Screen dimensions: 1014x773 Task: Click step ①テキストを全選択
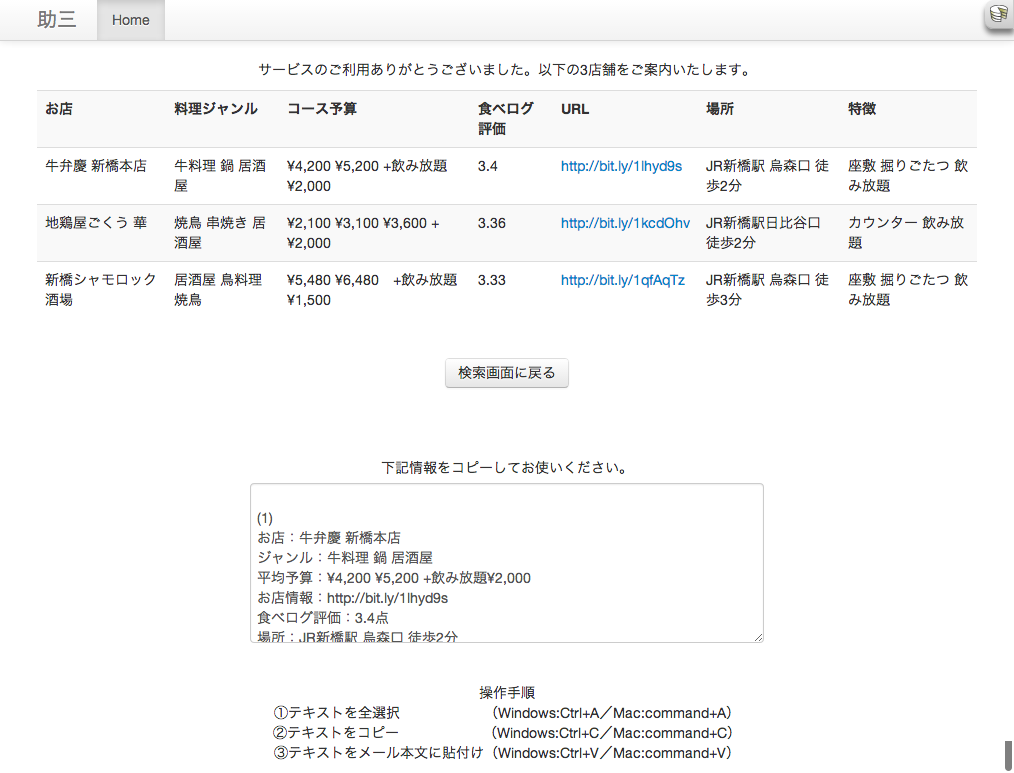click(x=336, y=713)
